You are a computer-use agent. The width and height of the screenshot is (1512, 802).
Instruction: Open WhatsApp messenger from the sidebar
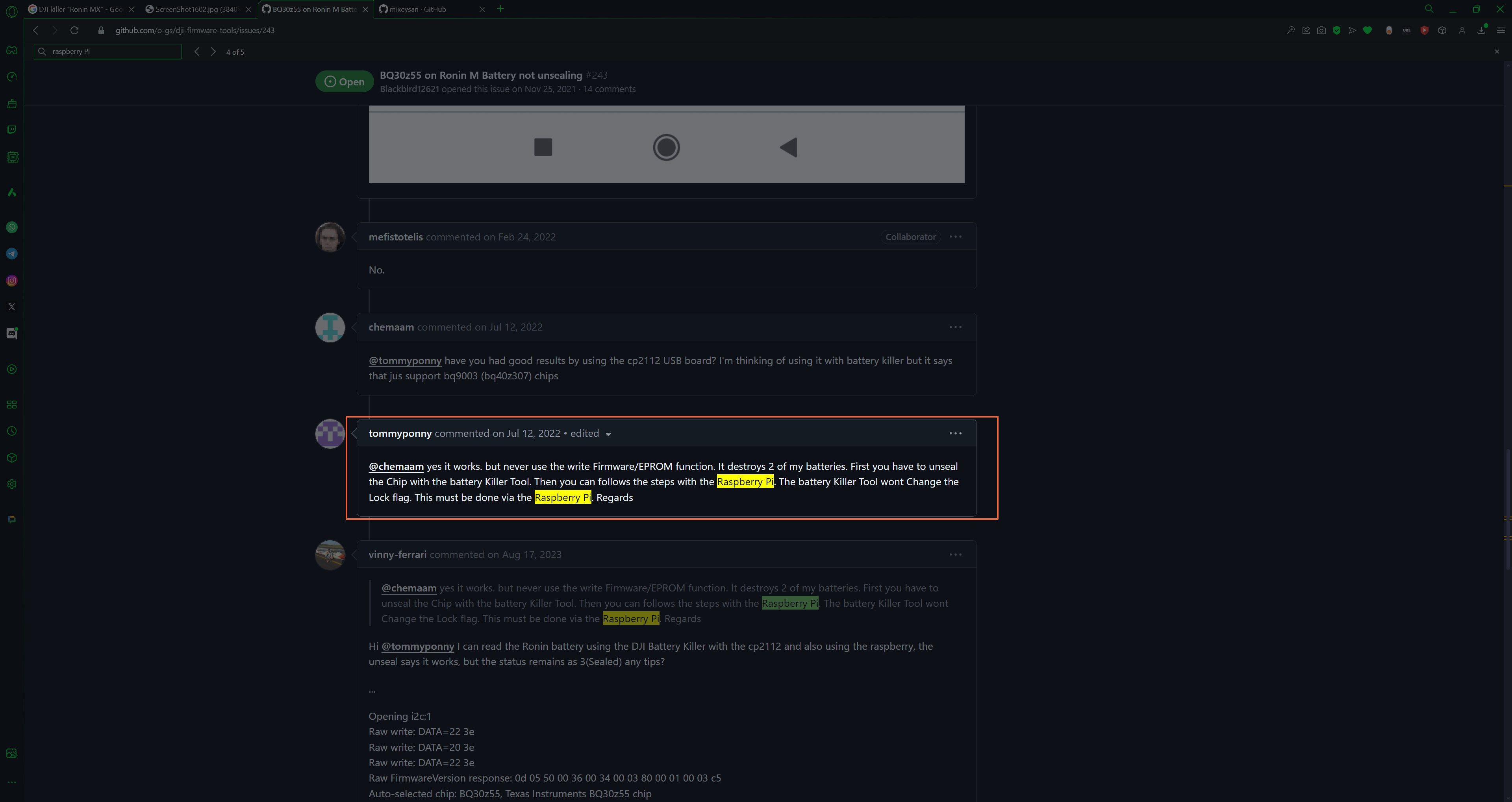coord(12,227)
